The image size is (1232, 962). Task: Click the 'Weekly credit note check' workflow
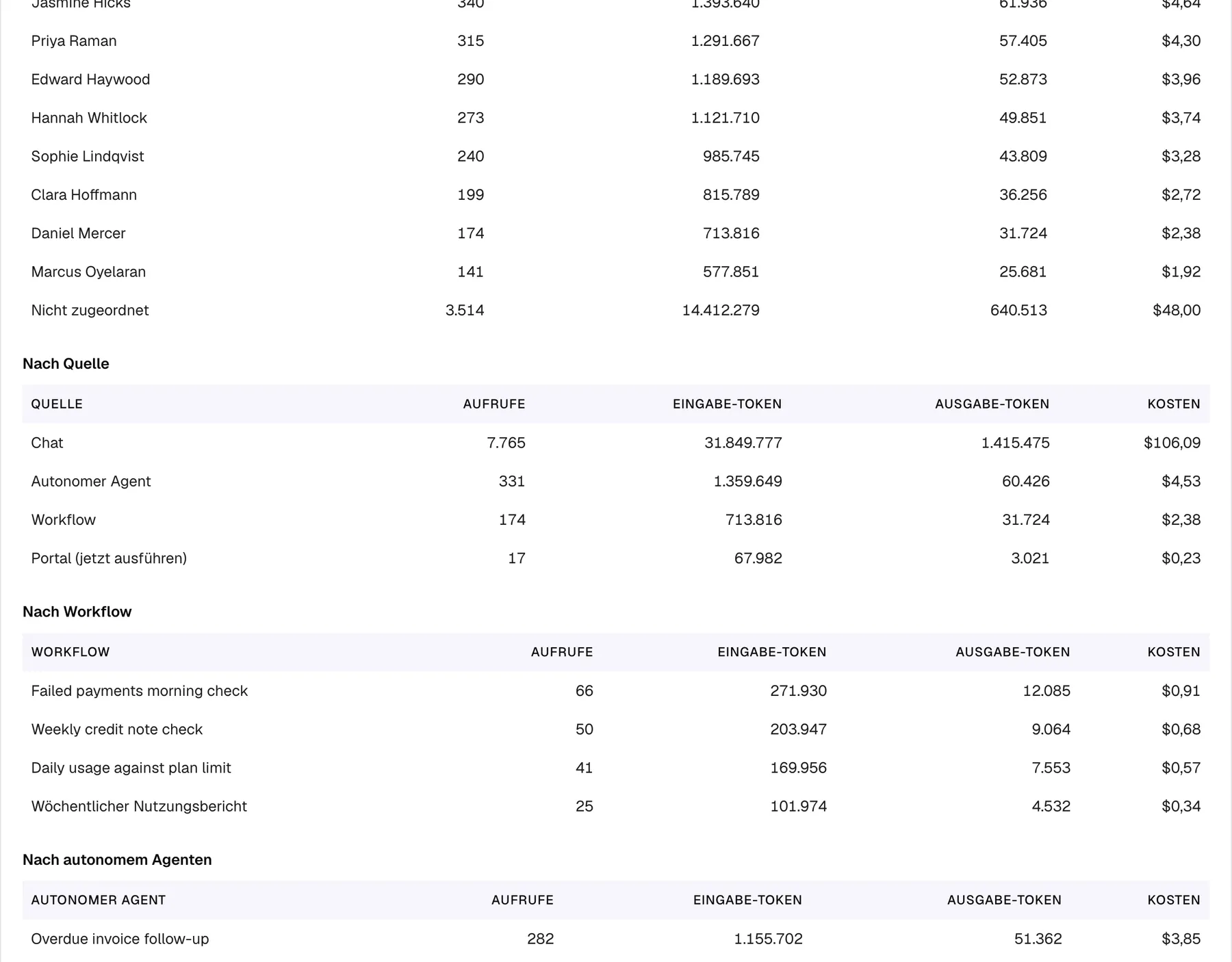tap(117, 729)
